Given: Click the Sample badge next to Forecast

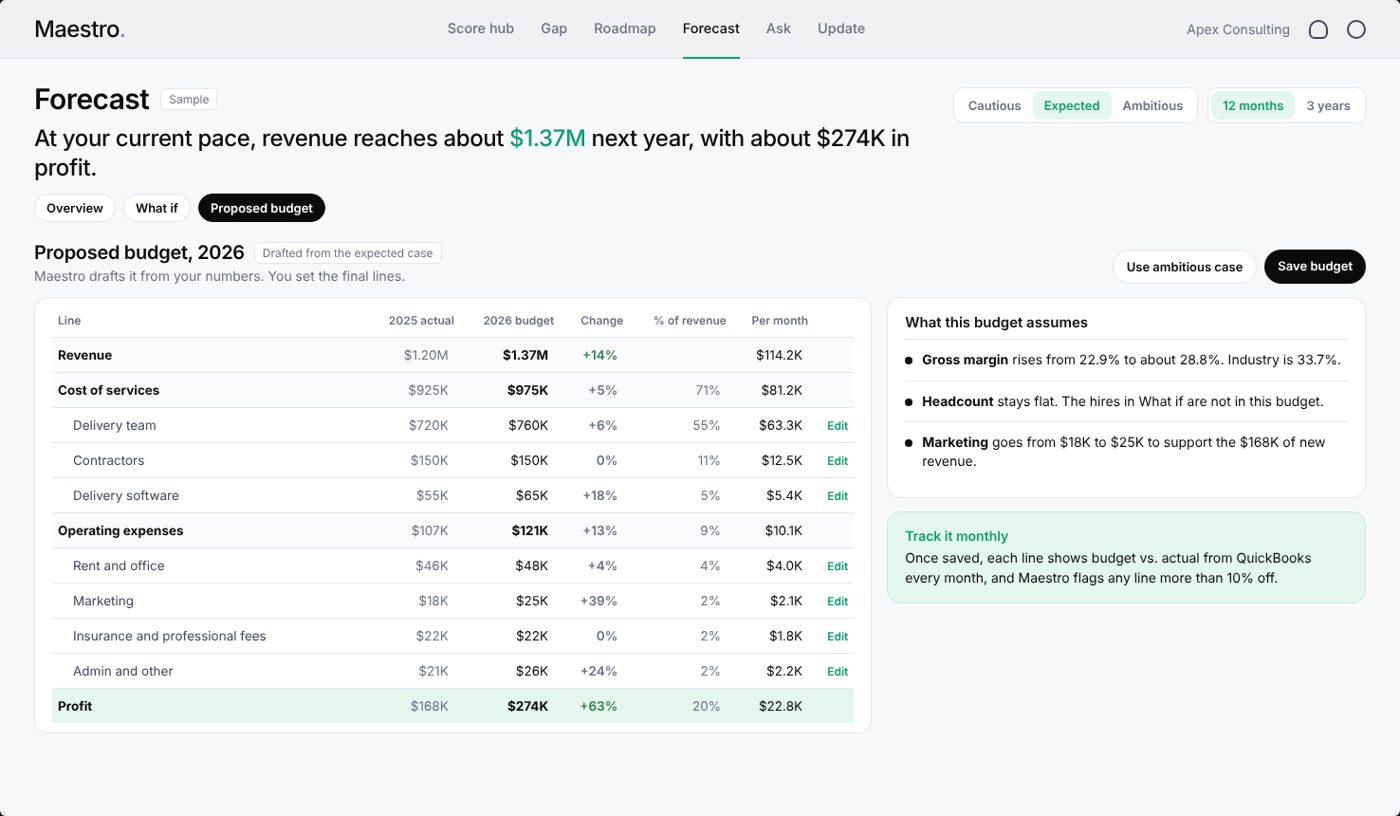Looking at the screenshot, I should coord(189,99).
